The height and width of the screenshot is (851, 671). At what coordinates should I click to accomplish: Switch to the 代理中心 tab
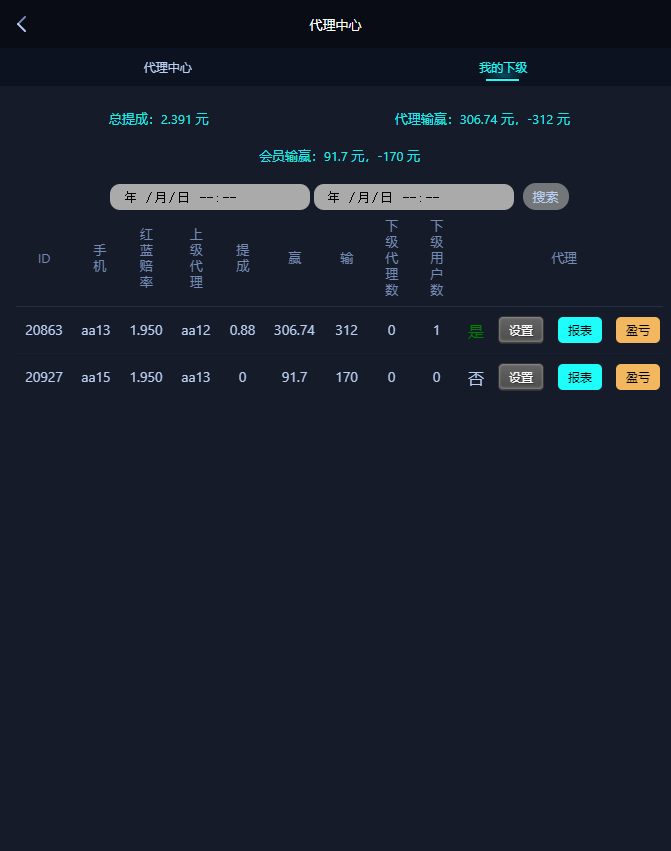(168, 68)
